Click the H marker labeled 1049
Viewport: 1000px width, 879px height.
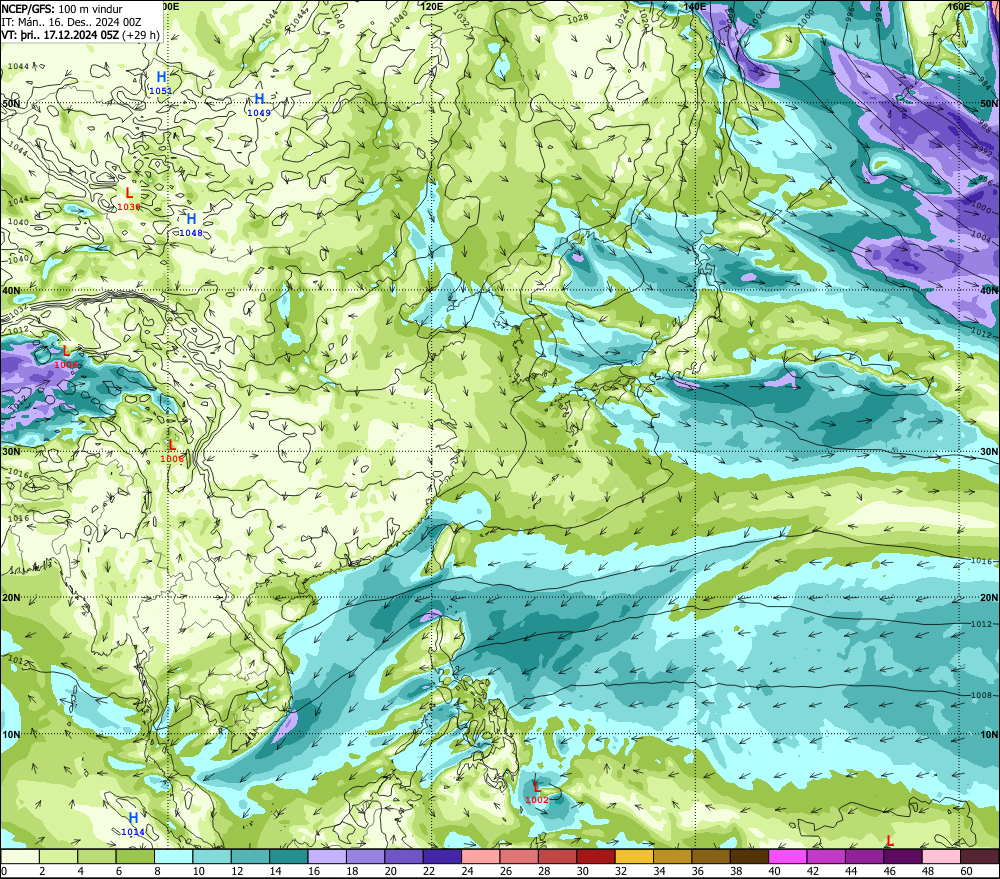click(259, 99)
